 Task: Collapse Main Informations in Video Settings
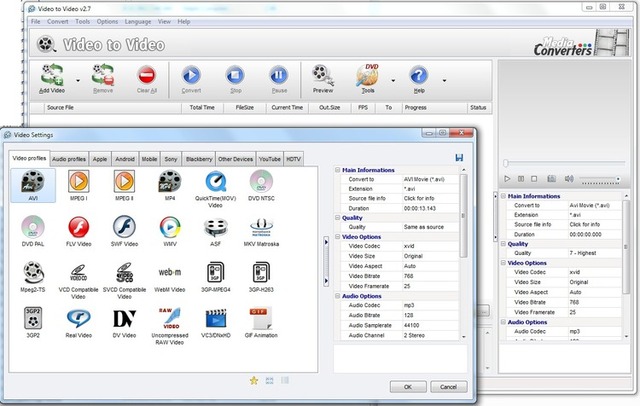pos(338,170)
